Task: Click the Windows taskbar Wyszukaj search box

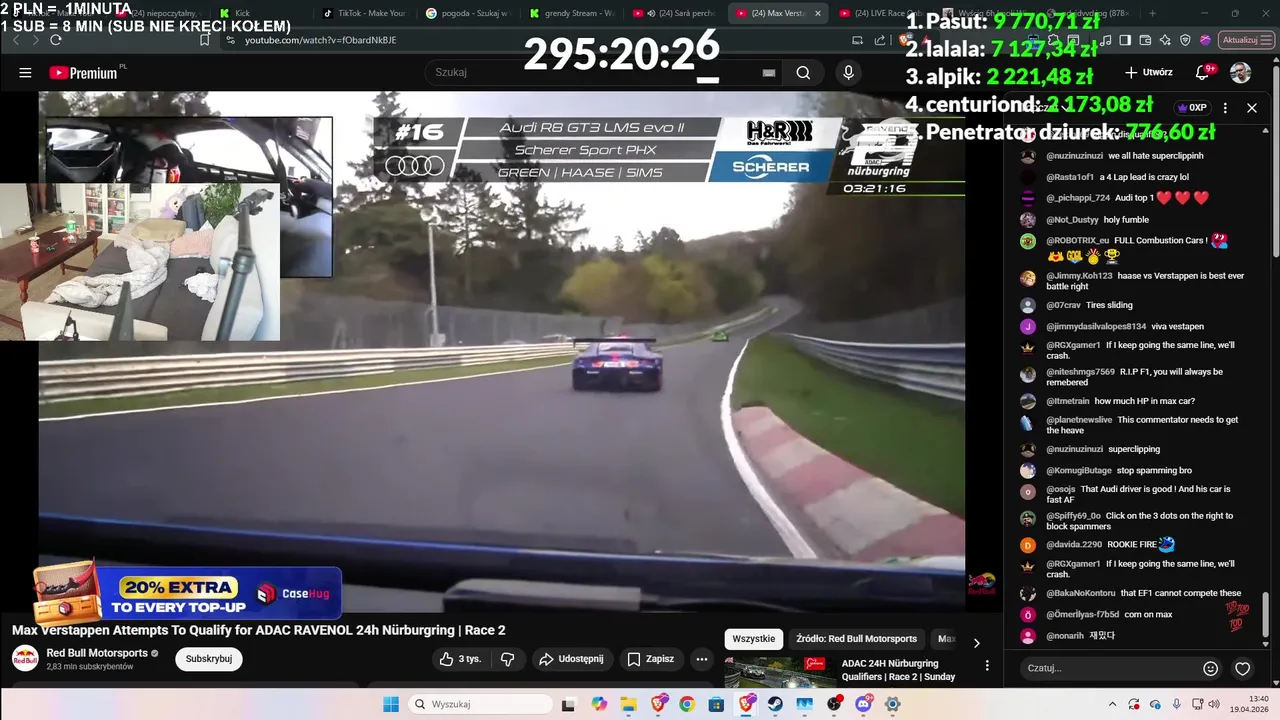Action: click(480, 704)
